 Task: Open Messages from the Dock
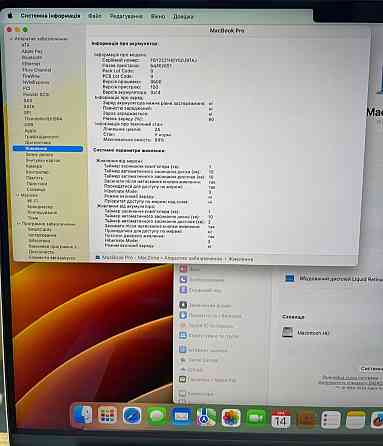click(157, 416)
